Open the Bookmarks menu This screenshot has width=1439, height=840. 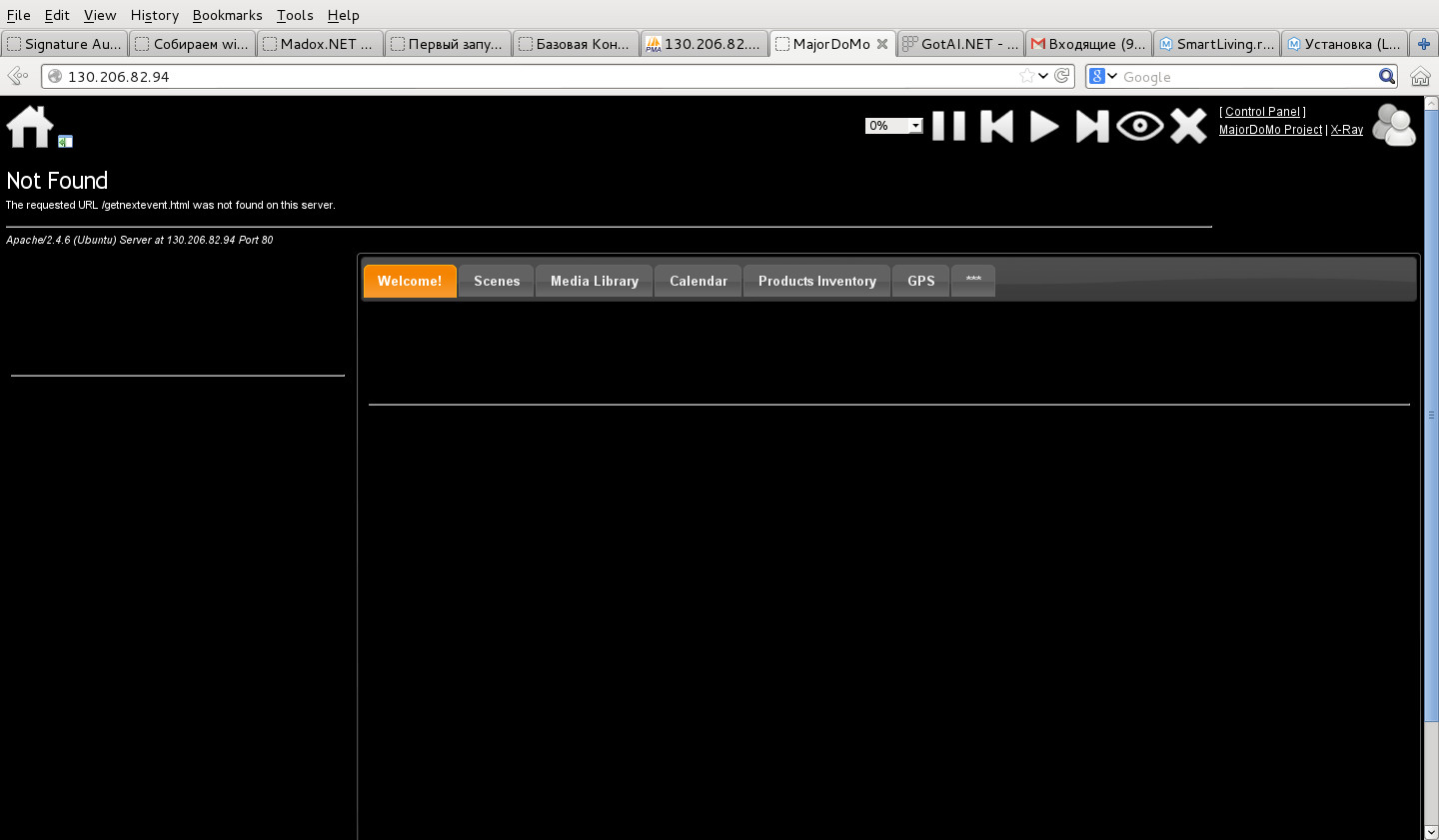coord(228,15)
